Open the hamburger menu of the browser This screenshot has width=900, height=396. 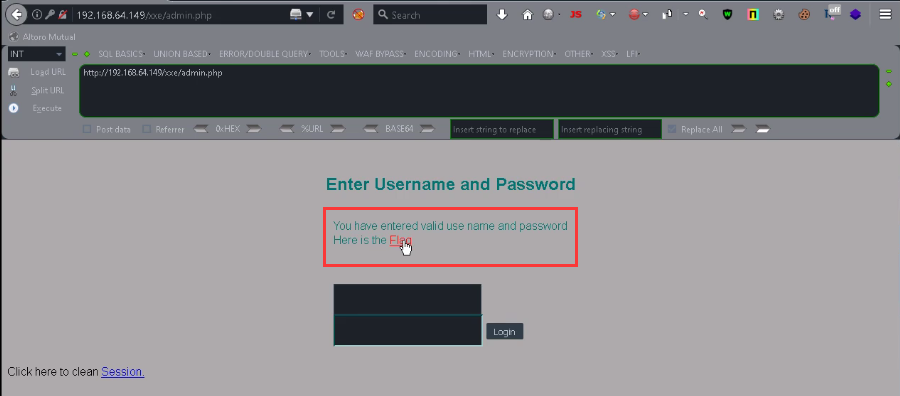[885, 15]
